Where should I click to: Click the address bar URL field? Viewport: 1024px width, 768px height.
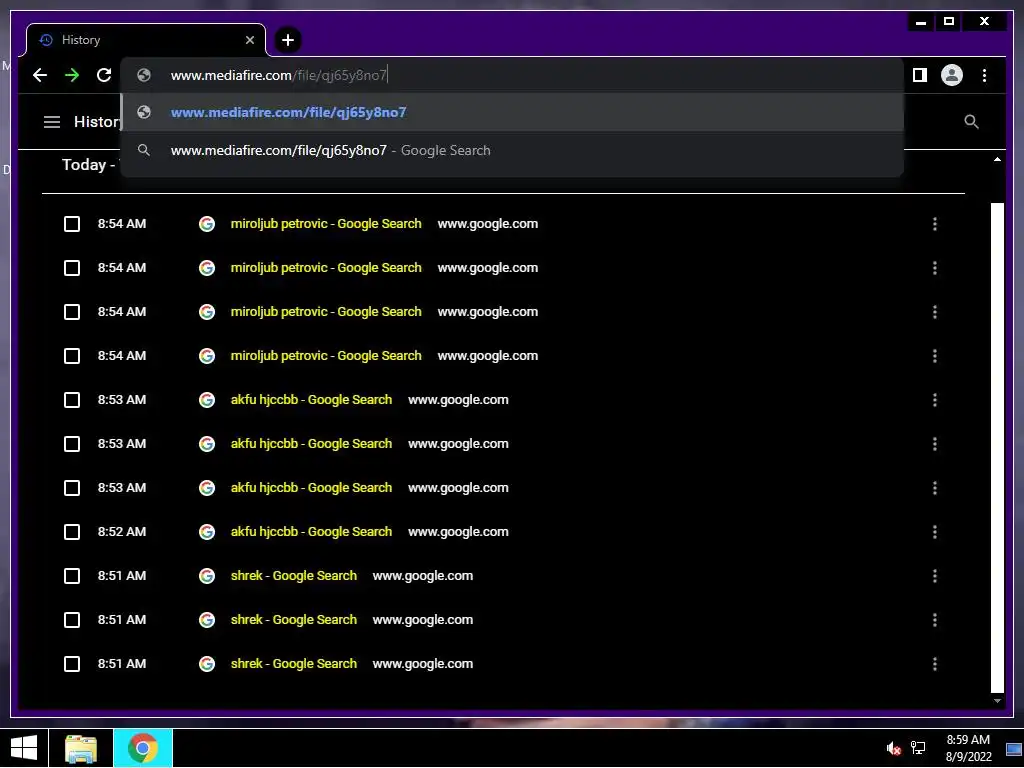[513, 75]
